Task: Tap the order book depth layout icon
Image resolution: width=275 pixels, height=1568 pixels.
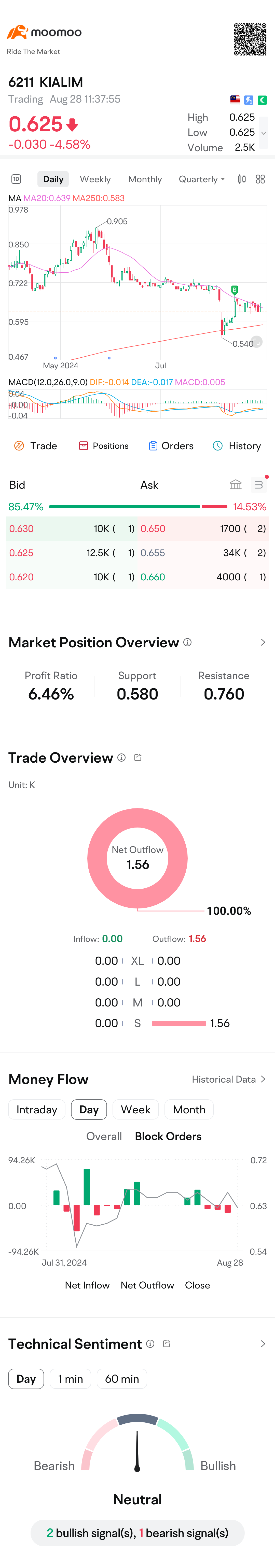Action: tap(258, 484)
